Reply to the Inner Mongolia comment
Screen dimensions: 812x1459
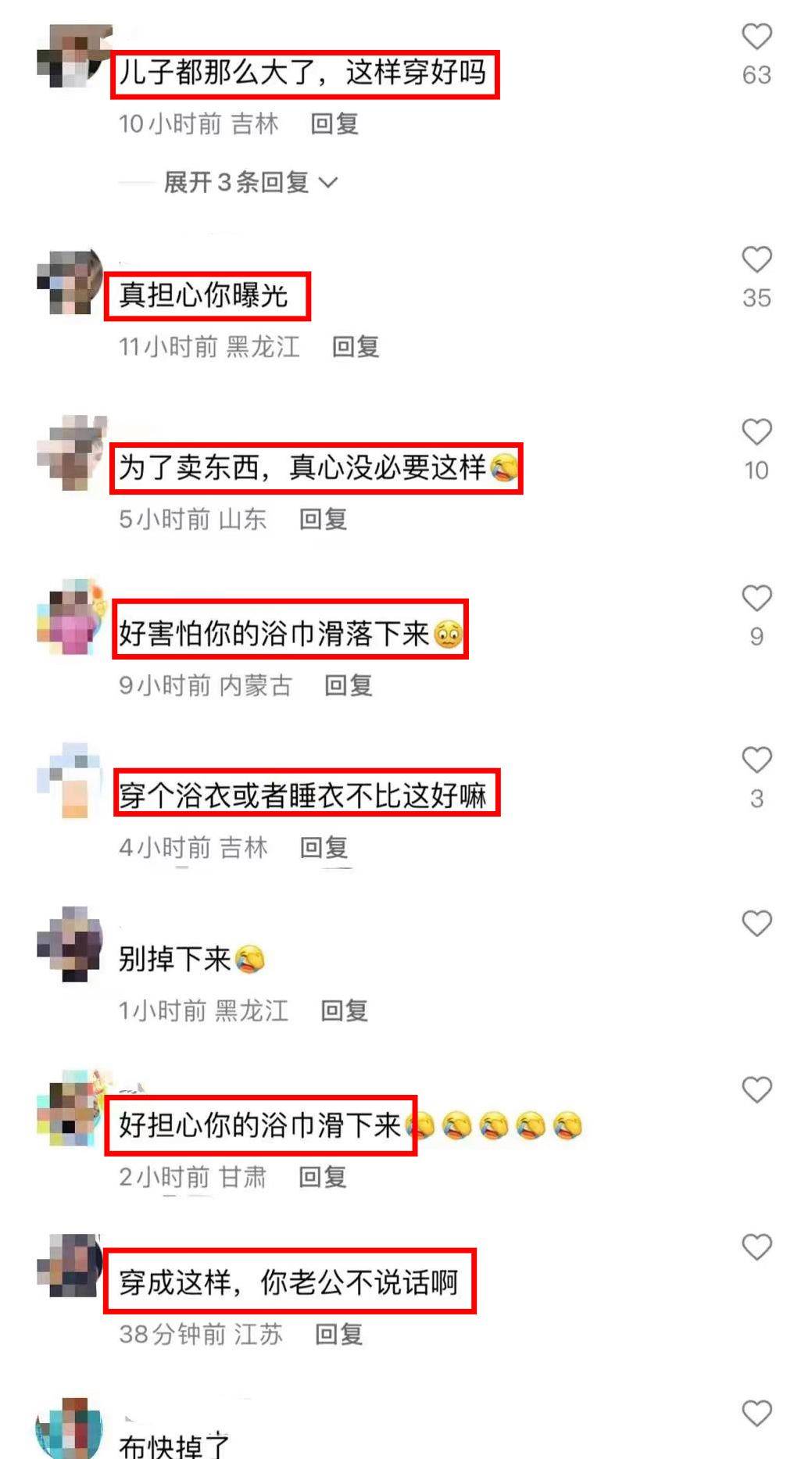(x=348, y=685)
